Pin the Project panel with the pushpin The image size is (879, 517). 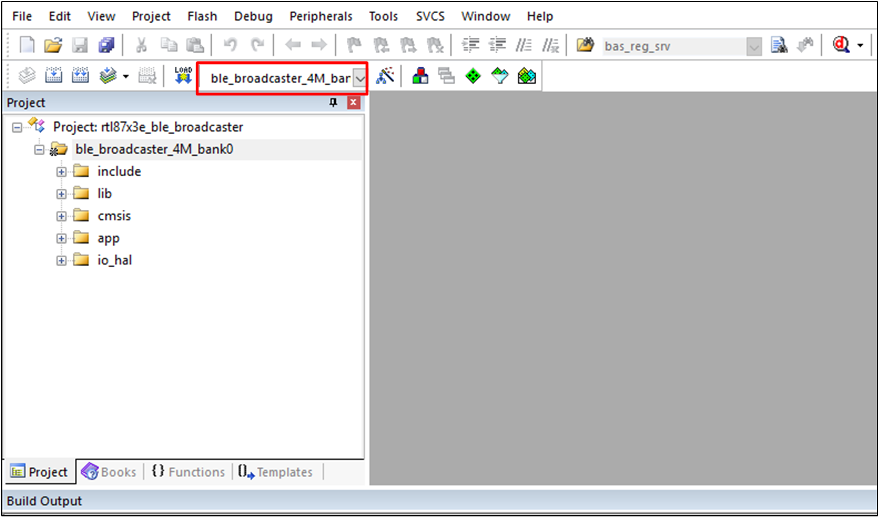click(334, 103)
